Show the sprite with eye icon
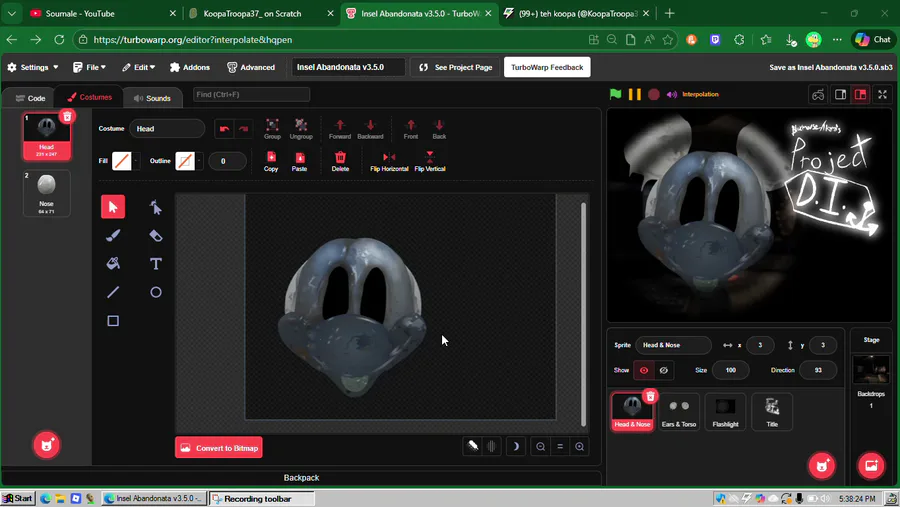The width and height of the screenshot is (900, 507). pos(643,370)
